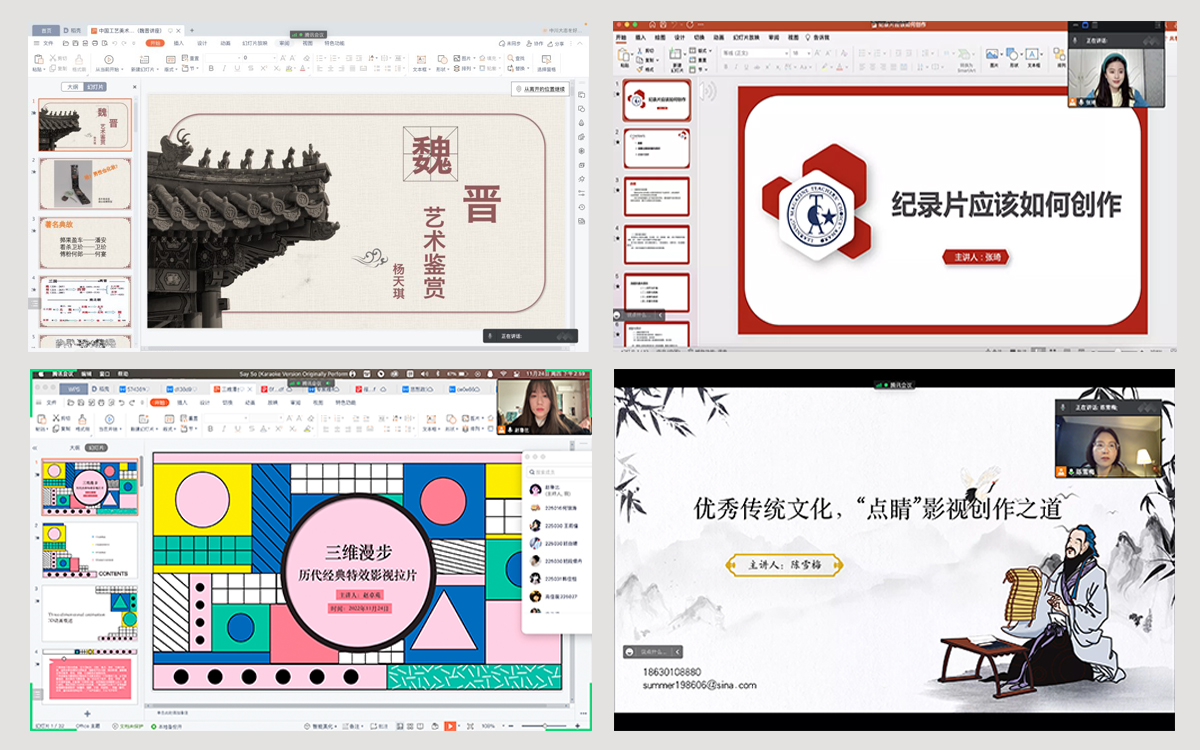Click the 从此开始位置继续 button above the slide
1200x750 pixels.
(541, 88)
